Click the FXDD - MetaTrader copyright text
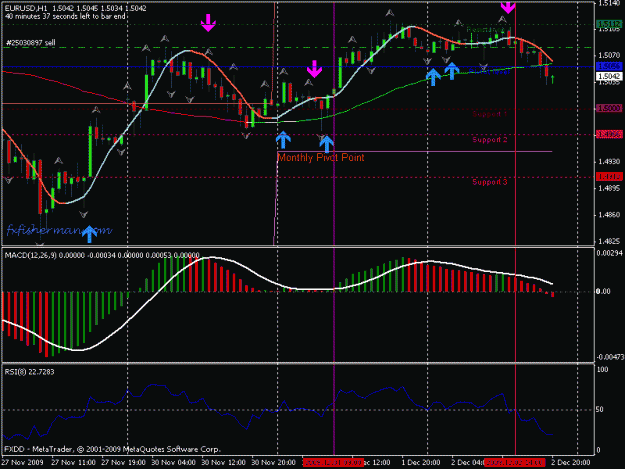Viewport: 625px width, 469px height. (112, 449)
